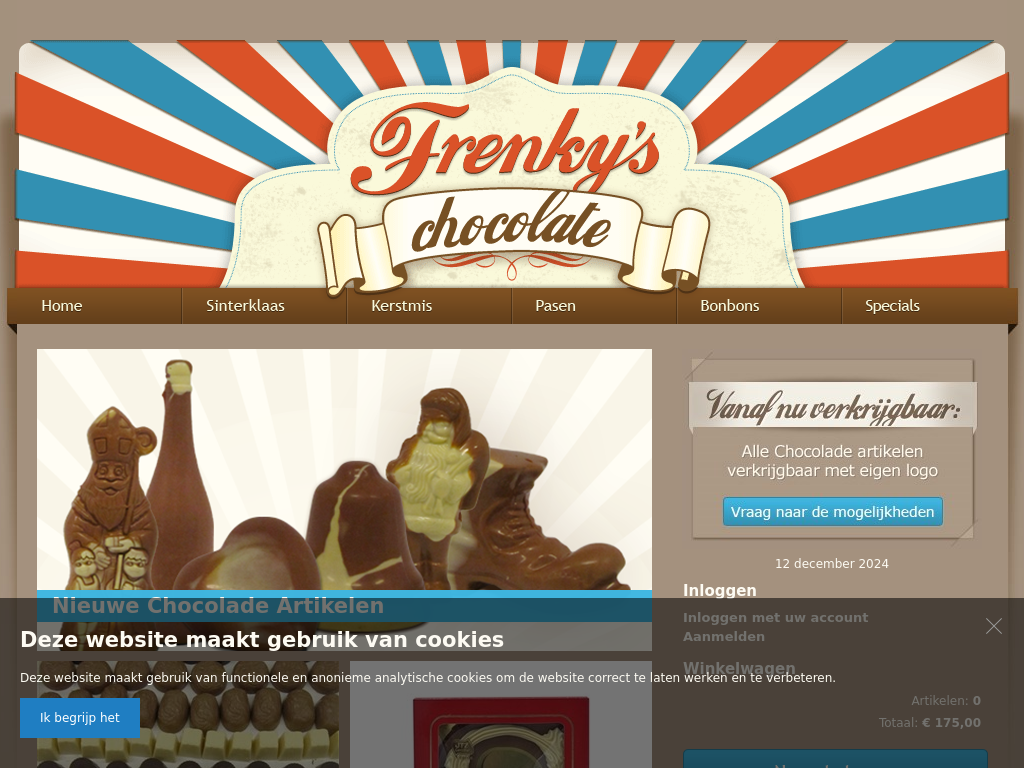Select the Pasen menu item
The image size is (1024, 768).
555,306
